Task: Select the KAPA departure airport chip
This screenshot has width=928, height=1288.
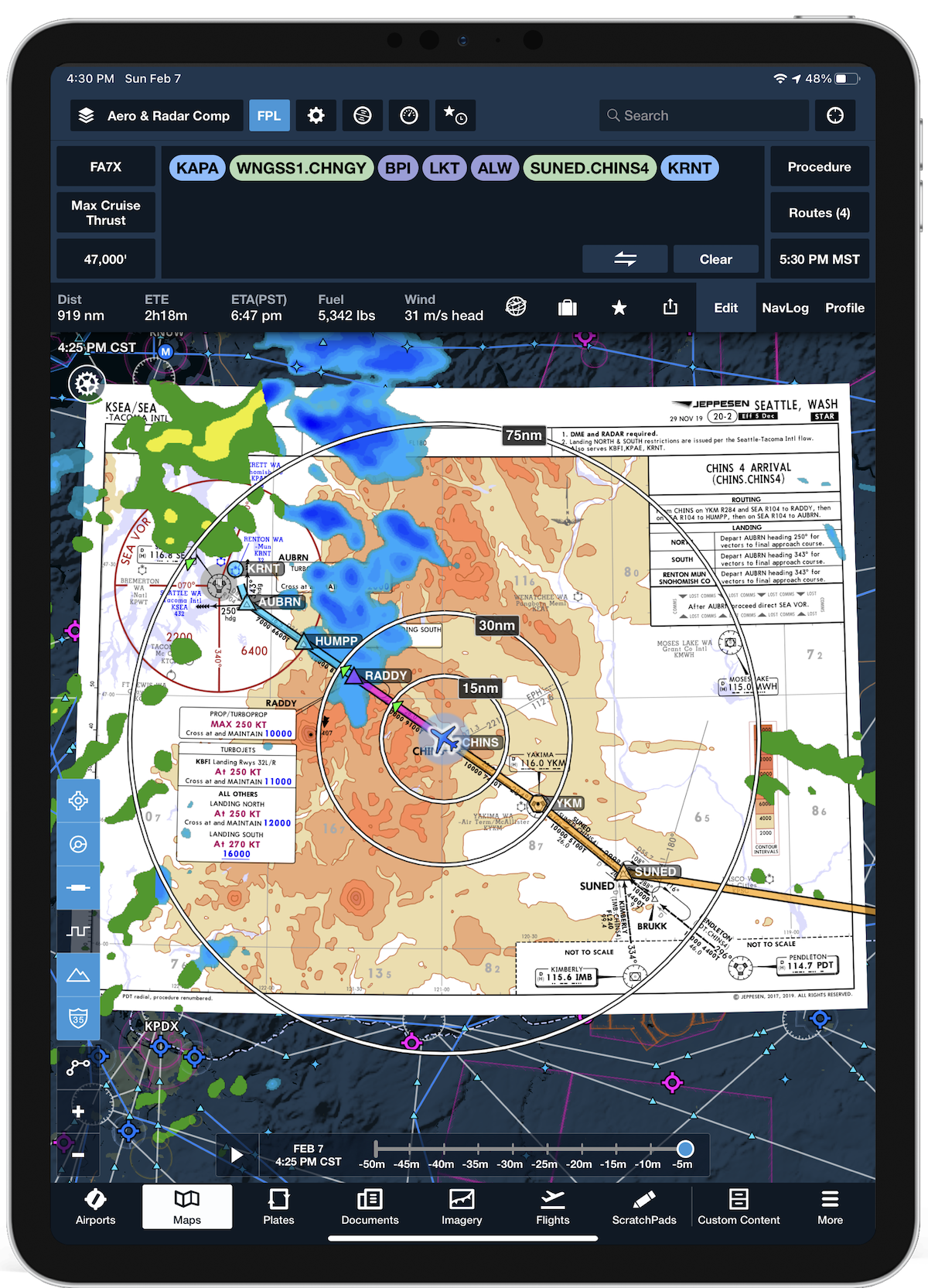Action: click(x=197, y=168)
